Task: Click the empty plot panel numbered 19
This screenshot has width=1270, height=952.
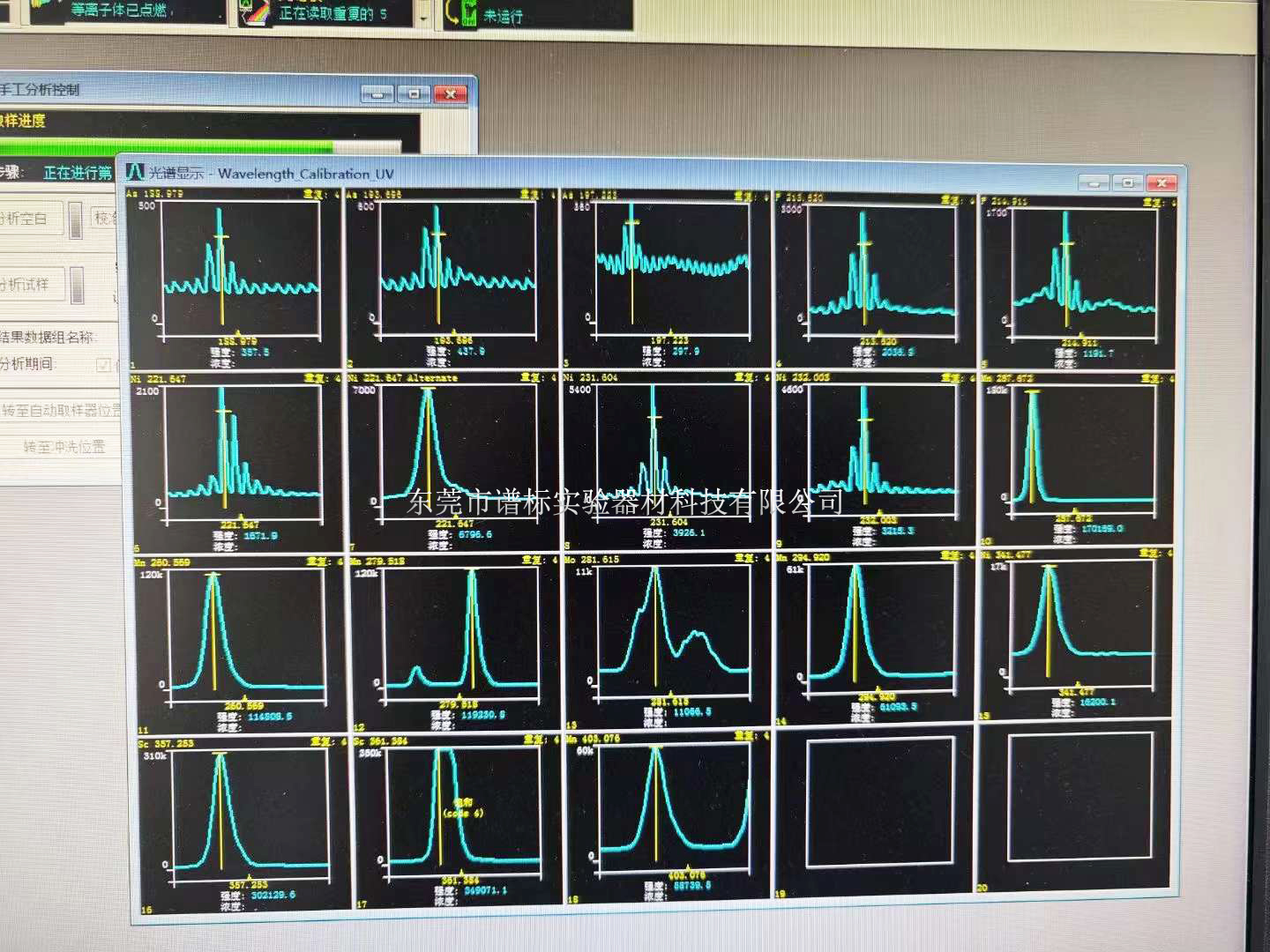Action: (880, 802)
